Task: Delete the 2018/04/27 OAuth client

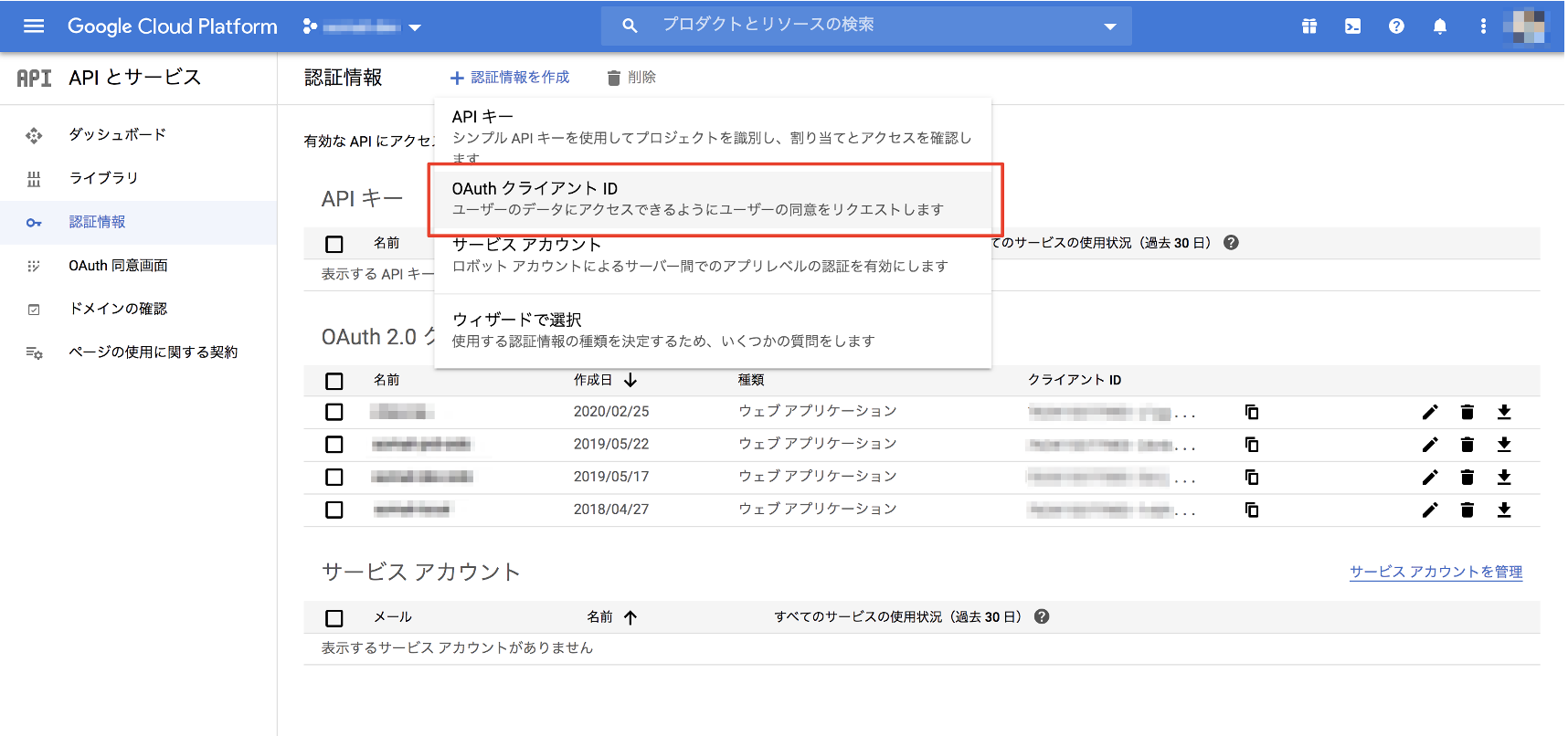Action: pos(1467,510)
